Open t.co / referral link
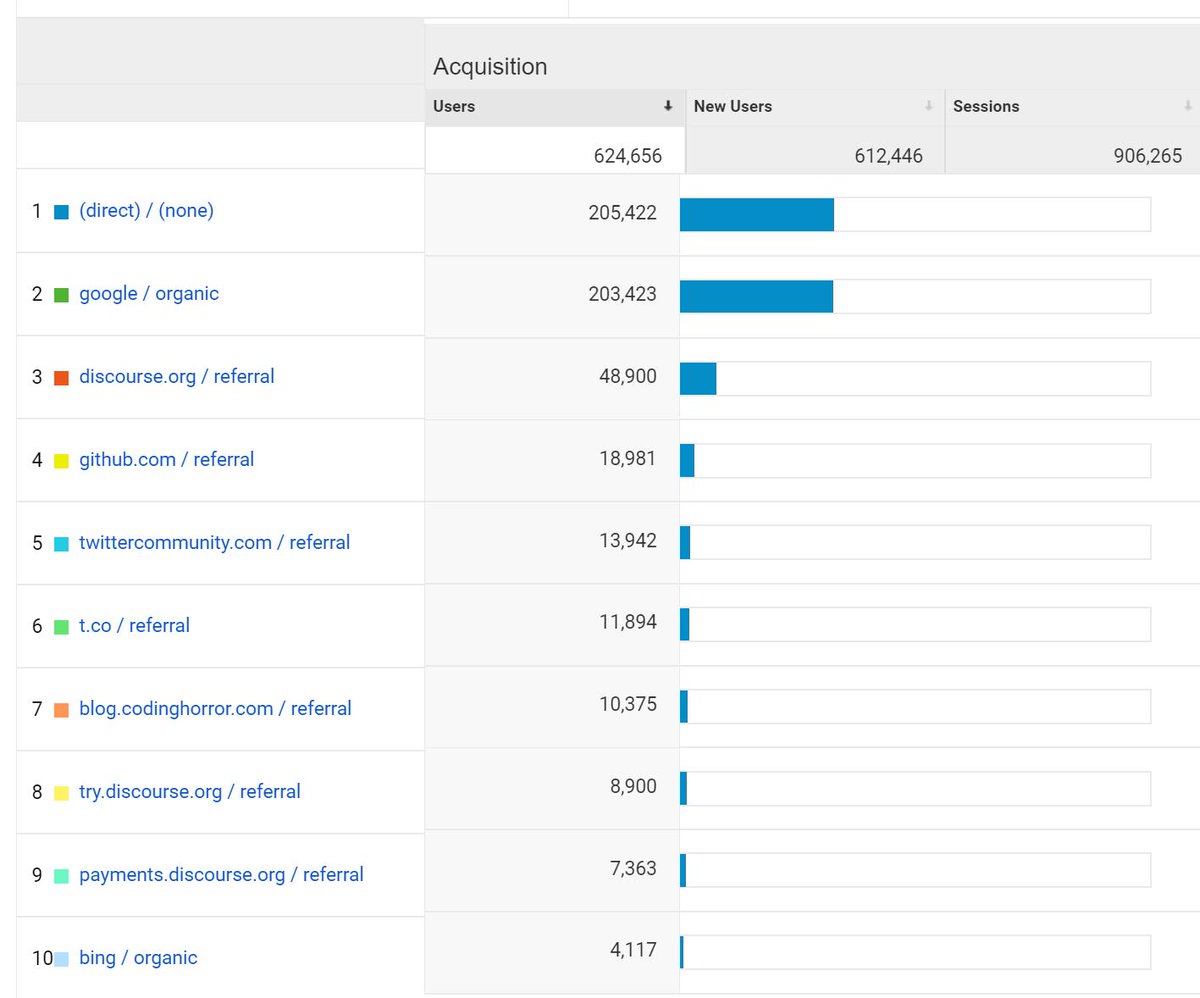Screen dimensions: 1200x998 click(134, 626)
